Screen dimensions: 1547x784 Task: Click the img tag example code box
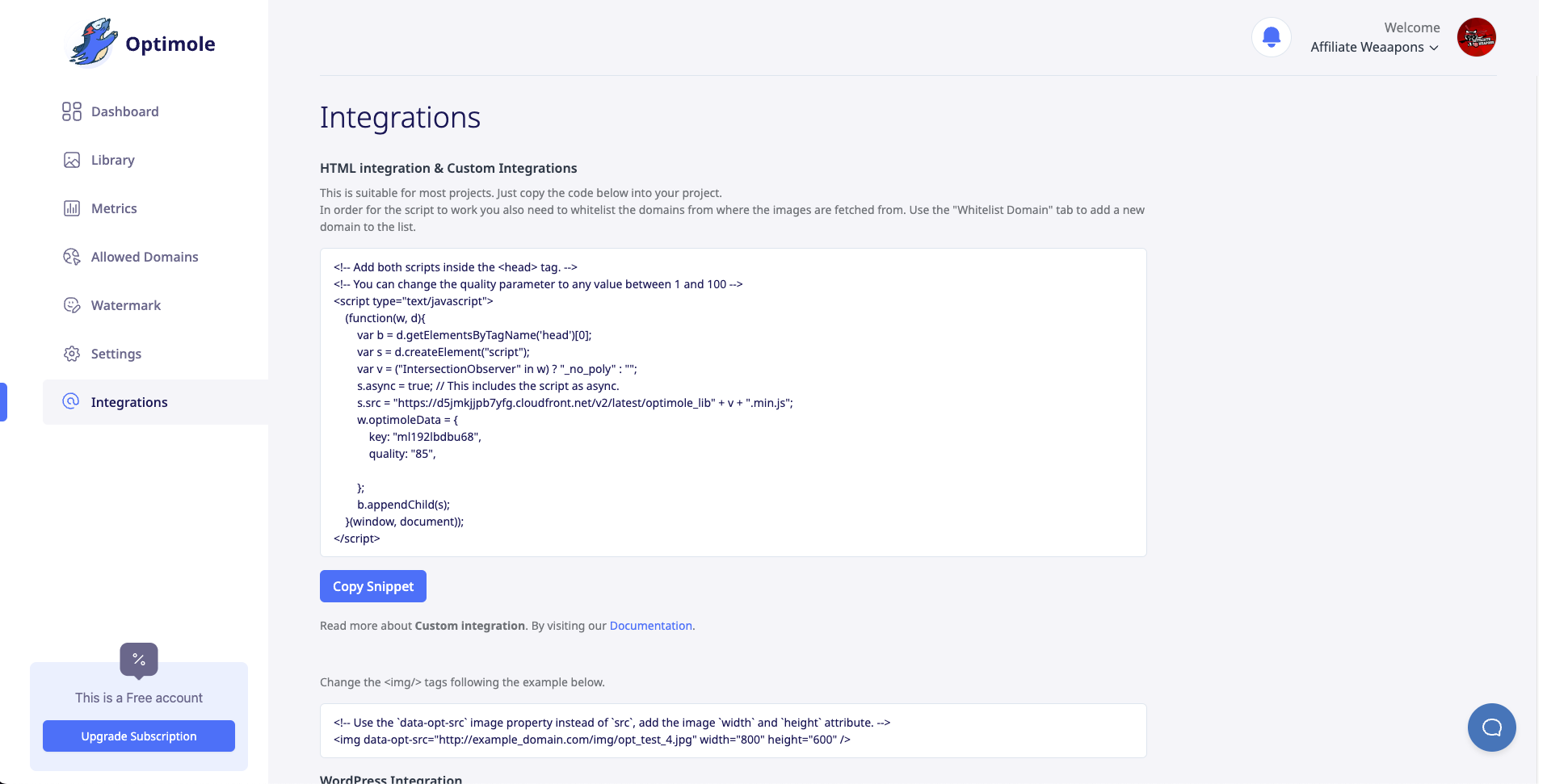point(731,730)
